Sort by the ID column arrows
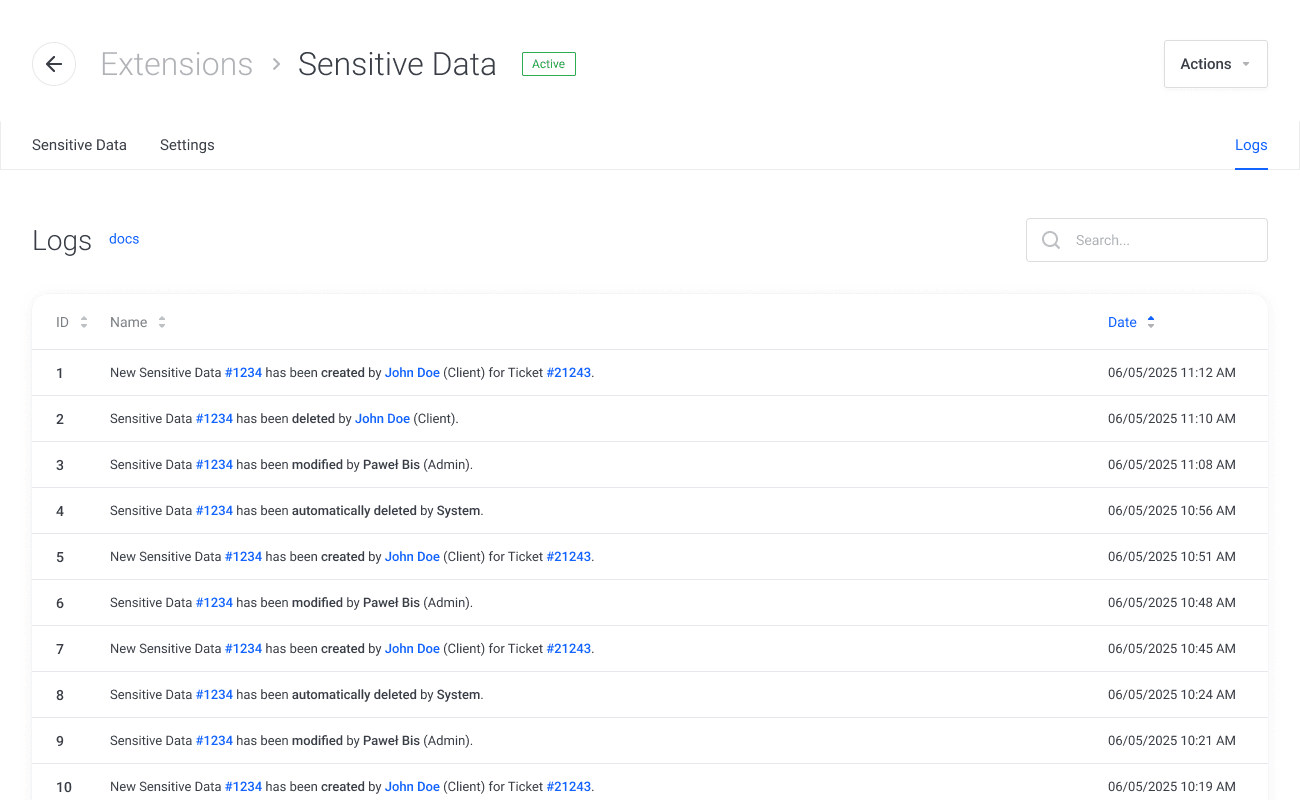The image size is (1300, 800). 84,322
